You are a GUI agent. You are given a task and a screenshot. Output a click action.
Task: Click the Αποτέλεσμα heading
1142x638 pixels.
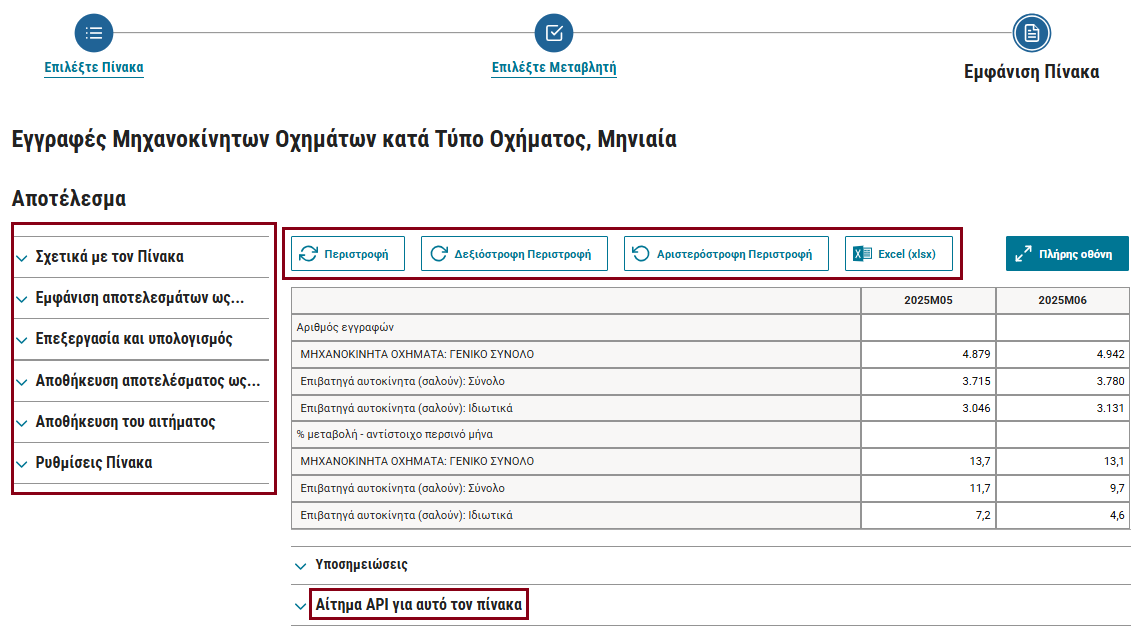(69, 199)
